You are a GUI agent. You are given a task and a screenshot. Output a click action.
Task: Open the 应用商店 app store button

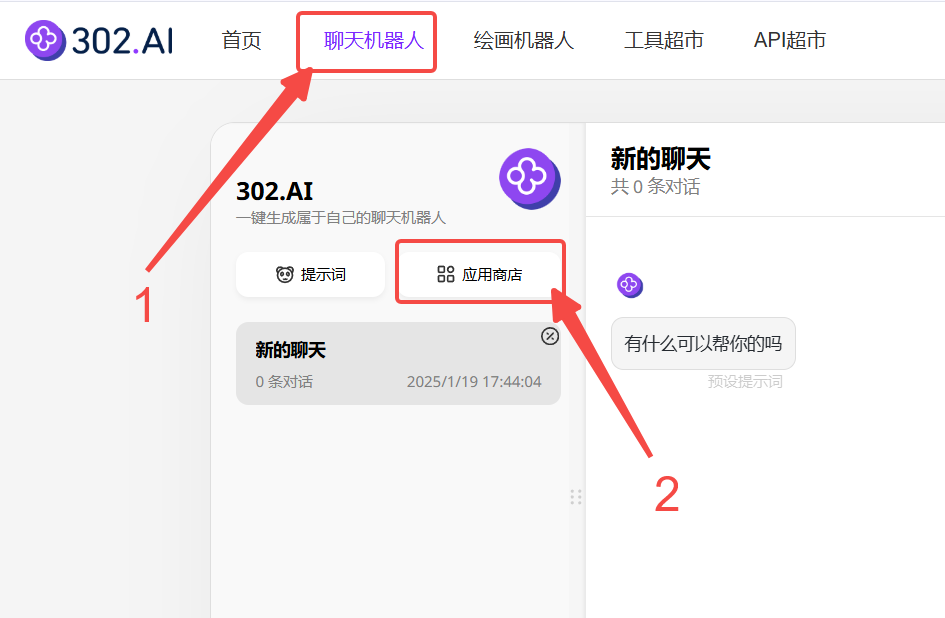pyautogui.click(x=480, y=274)
